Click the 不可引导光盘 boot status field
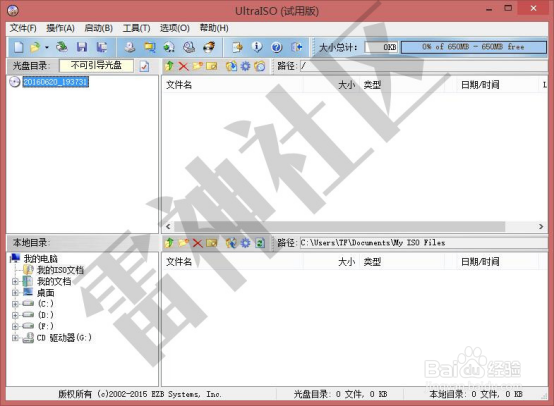This screenshot has height=406, width=554. coord(96,65)
